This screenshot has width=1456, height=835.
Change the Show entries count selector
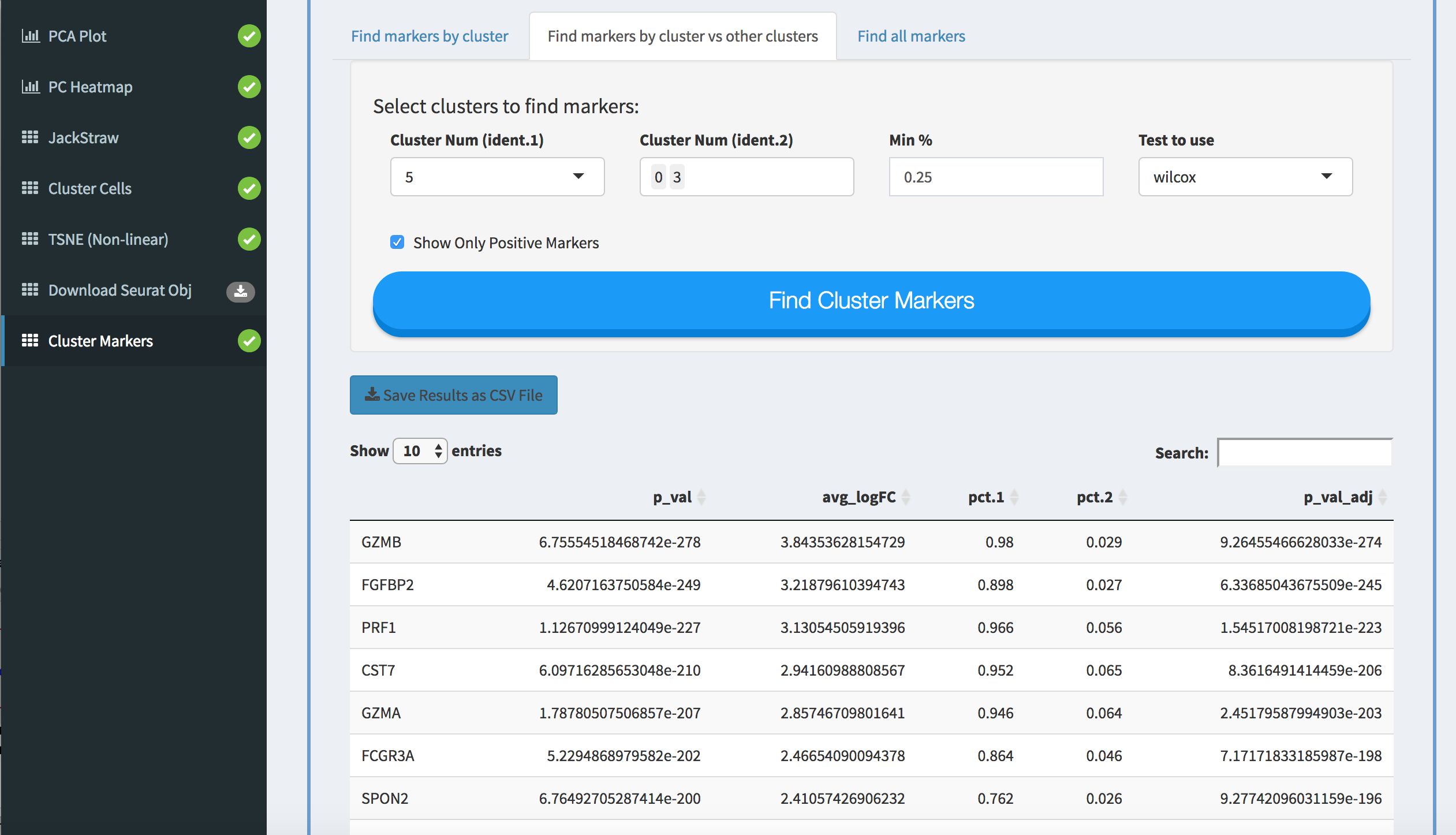coord(420,451)
